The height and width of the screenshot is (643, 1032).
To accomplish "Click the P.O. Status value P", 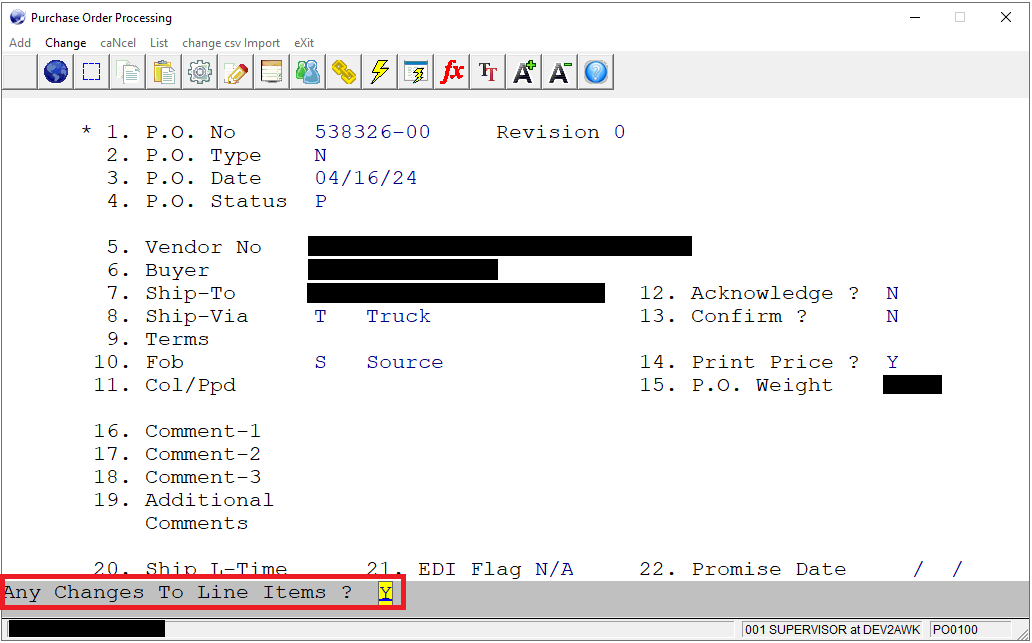I will point(321,201).
